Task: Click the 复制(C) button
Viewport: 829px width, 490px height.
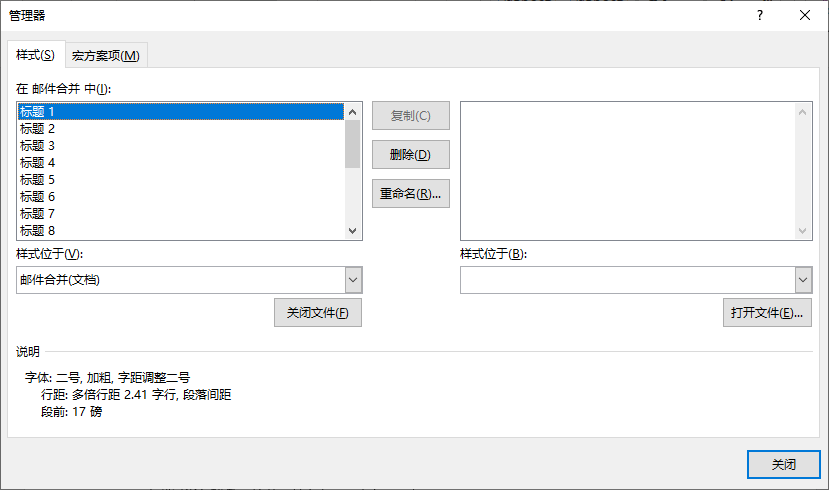Action: (x=411, y=115)
